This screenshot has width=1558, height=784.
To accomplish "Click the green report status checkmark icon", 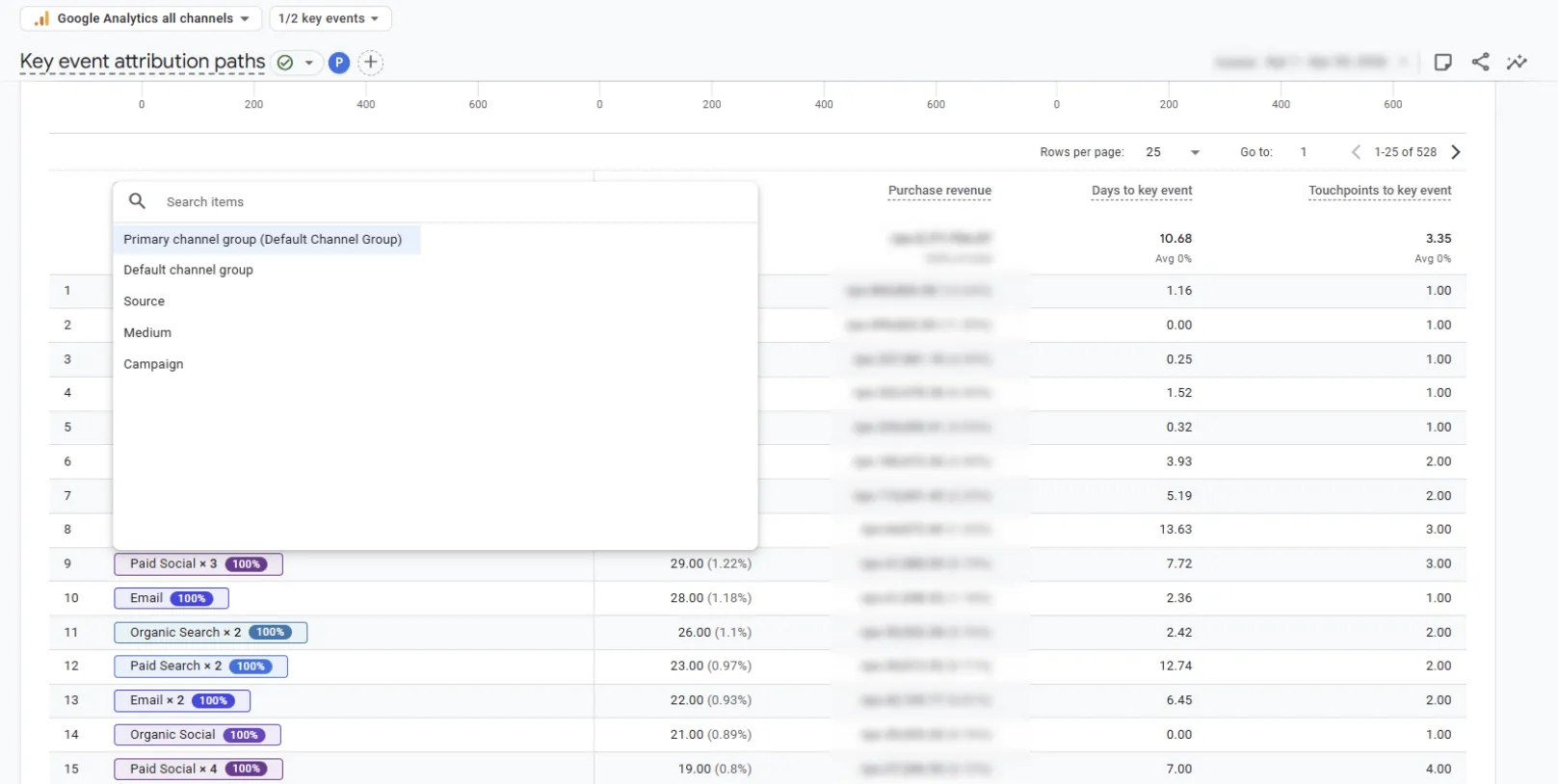I will tap(285, 63).
